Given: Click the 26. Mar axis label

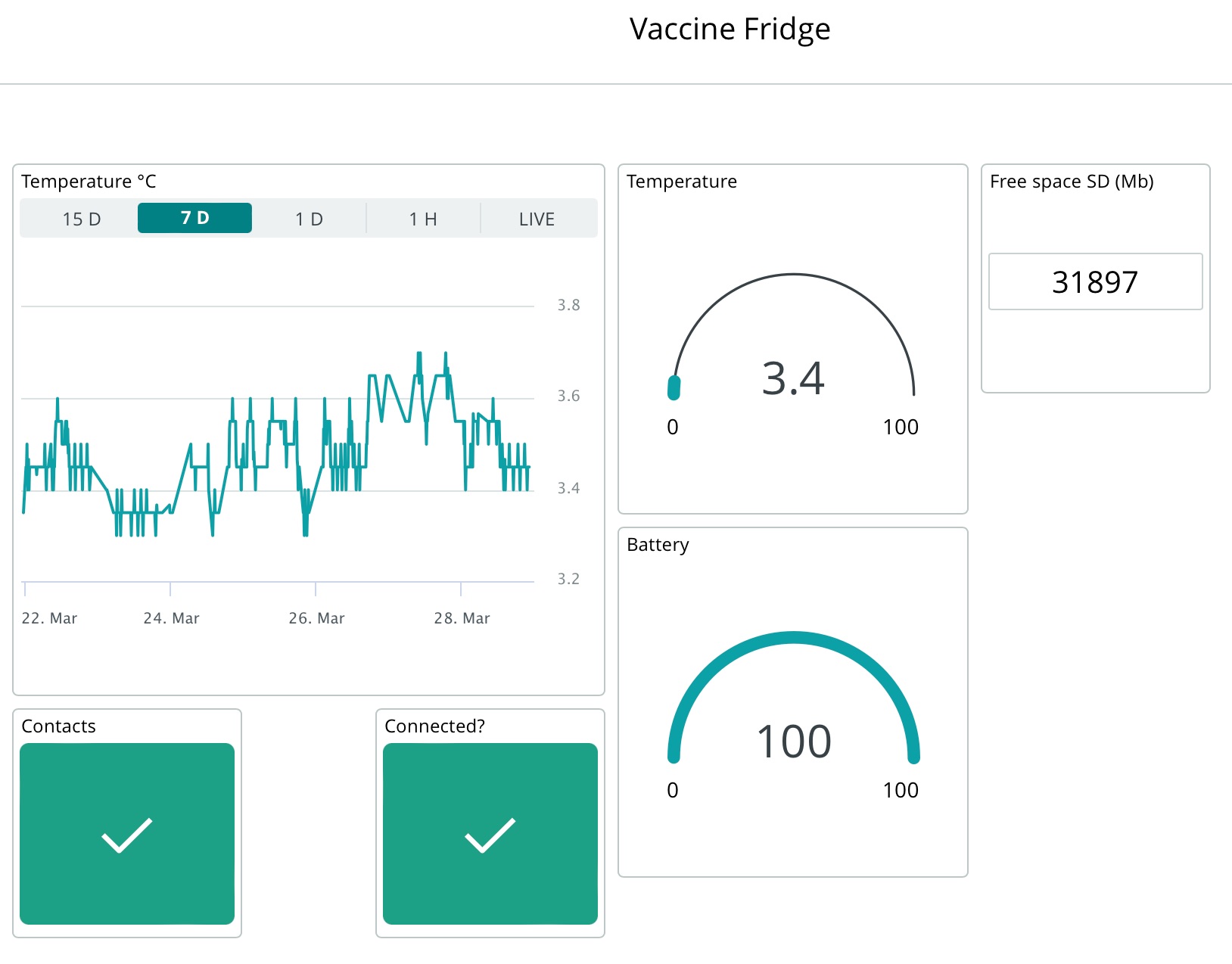Looking at the screenshot, I should (x=316, y=618).
